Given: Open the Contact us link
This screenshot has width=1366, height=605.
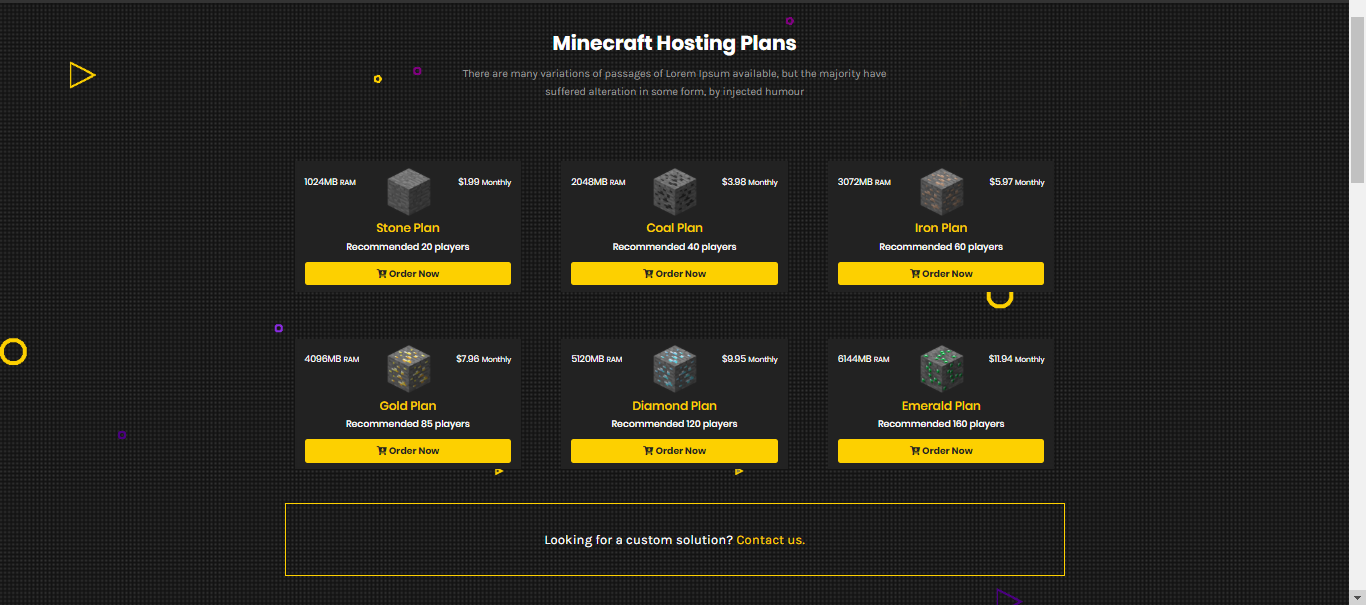Looking at the screenshot, I should tap(769, 540).
